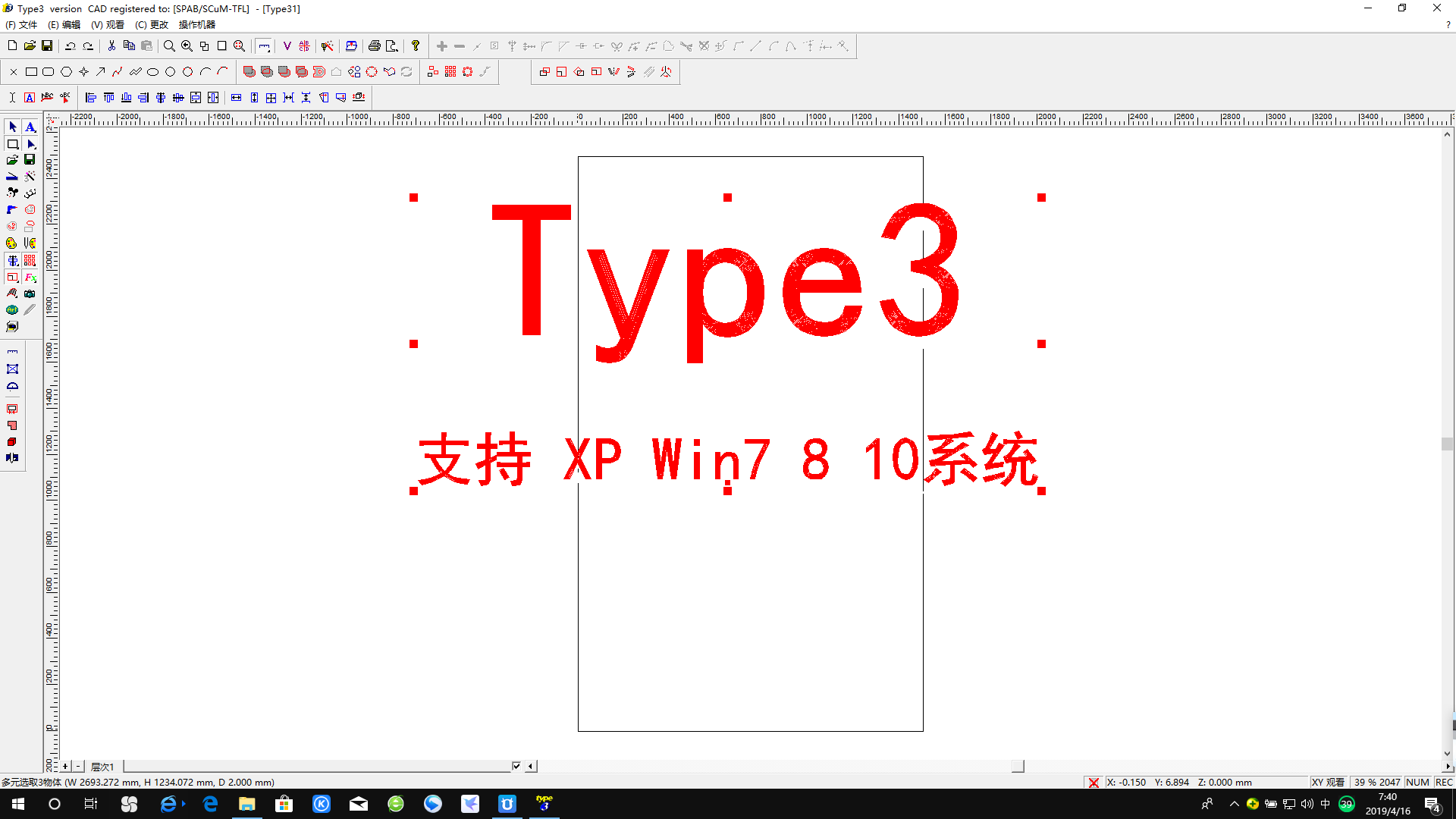Select the magic wand scanning tool
Viewport: 1456px width, 819px height.
30,176
